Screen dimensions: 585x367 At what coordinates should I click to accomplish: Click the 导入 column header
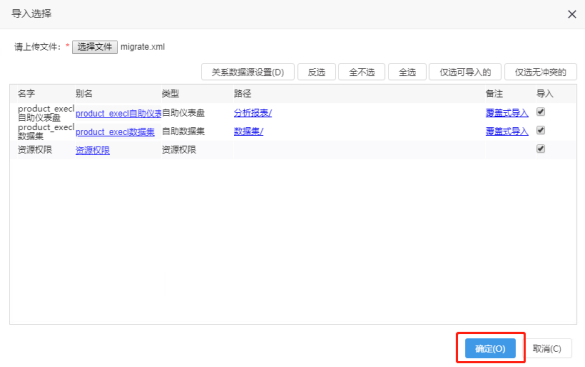[x=545, y=94]
